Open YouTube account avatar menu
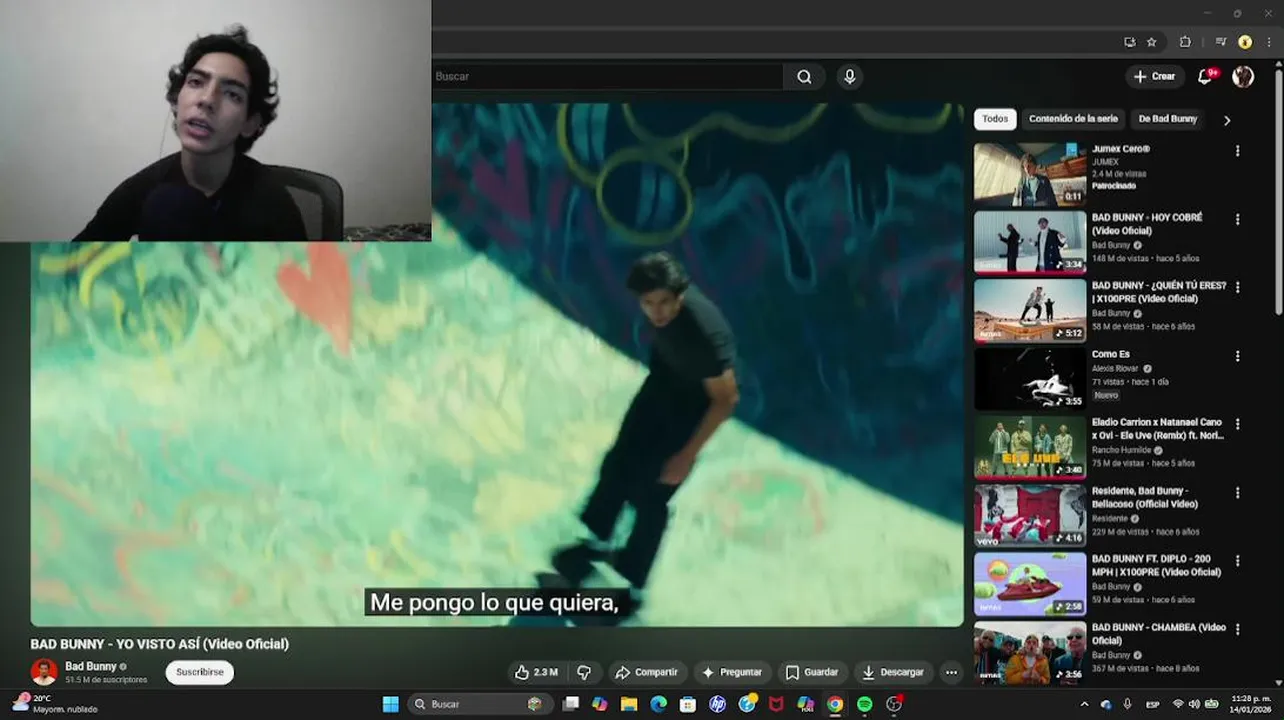 [x=1243, y=77]
